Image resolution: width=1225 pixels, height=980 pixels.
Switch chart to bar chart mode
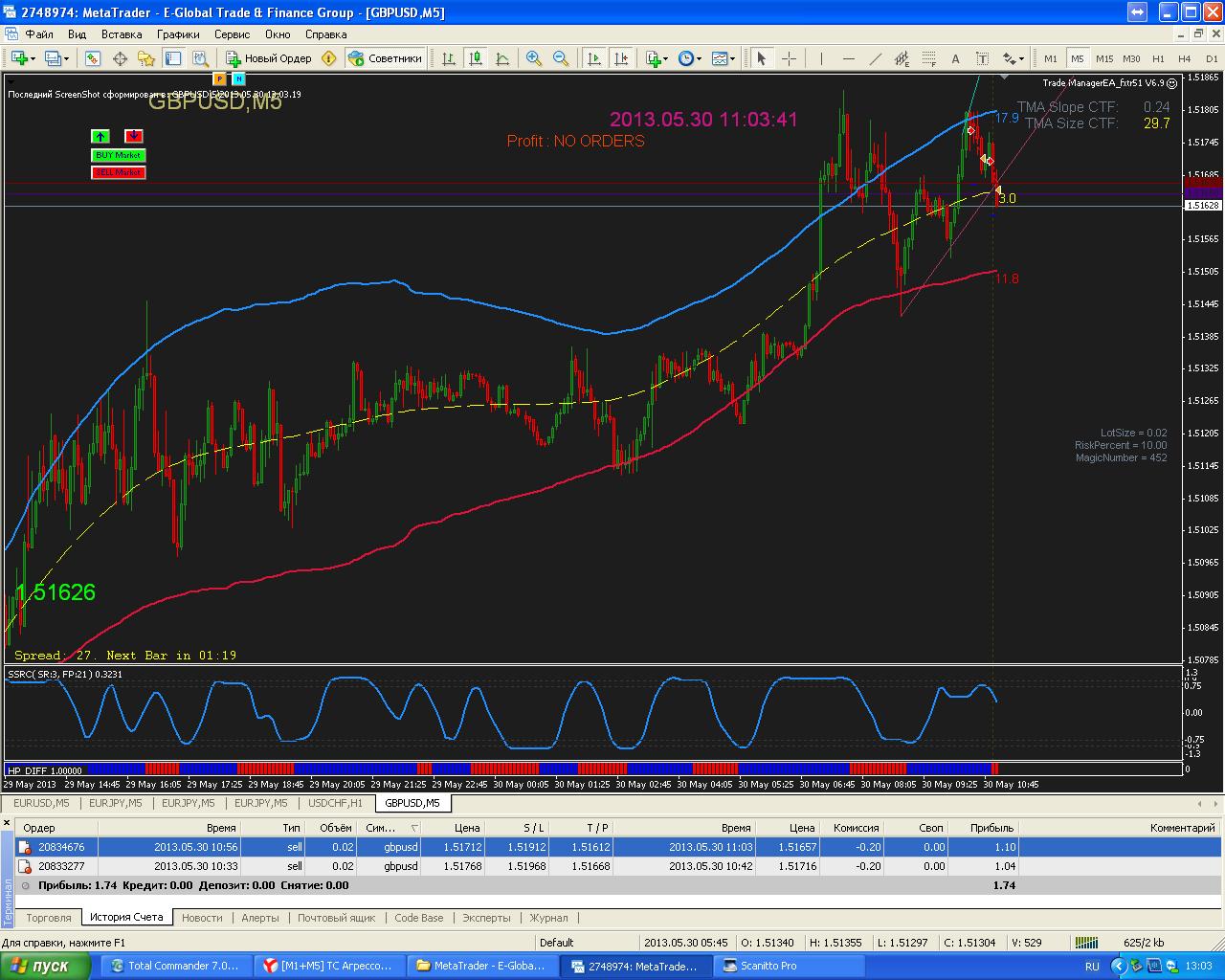coord(448,58)
